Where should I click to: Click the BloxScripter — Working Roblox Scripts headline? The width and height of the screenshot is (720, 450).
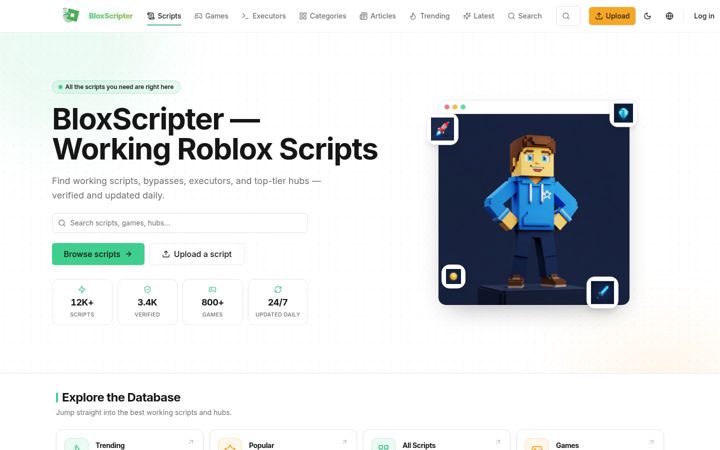(x=215, y=134)
